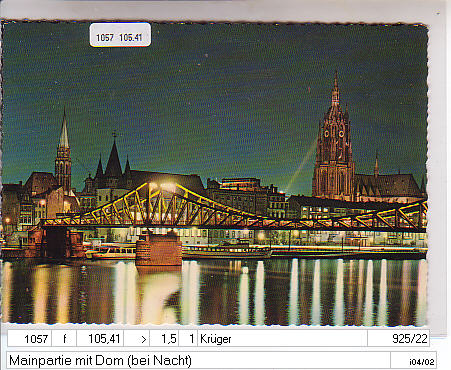Select the Mainpartie mit Dom caption field
This screenshot has height=370, width=451.
pyautogui.click(x=198, y=360)
